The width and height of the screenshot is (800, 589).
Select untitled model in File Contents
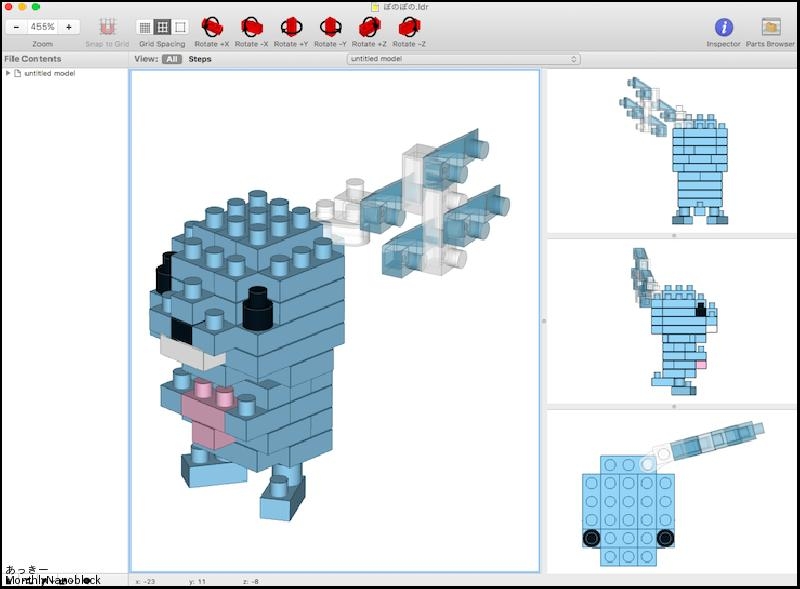[x=49, y=73]
